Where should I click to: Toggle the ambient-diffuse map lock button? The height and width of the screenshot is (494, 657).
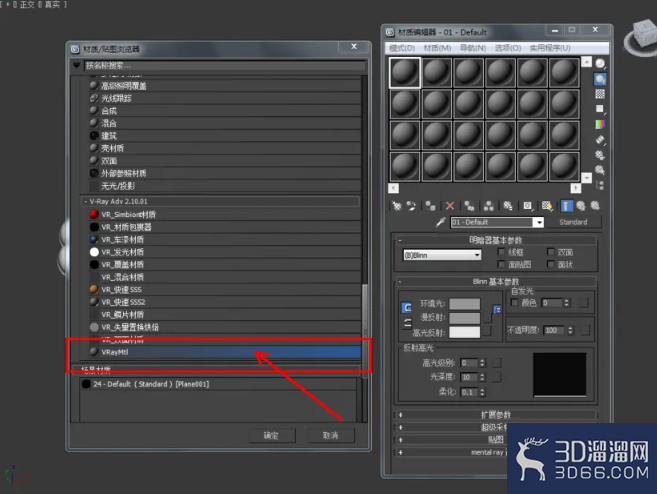coord(497,310)
